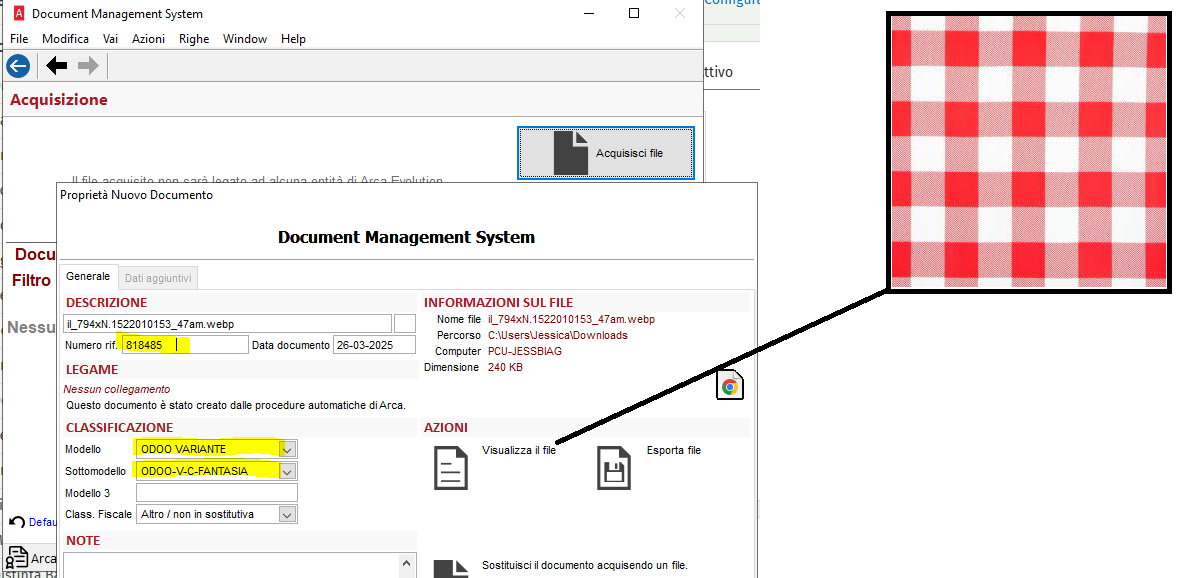Viewport: 1190px width, 578px height.
Task: Click the Data documento date field
Action: (x=373, y=345)
